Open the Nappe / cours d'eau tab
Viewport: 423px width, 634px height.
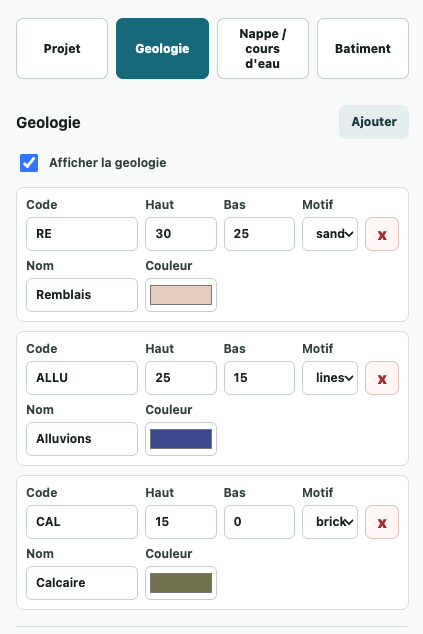pyautogui.click(x=263, y=49)
